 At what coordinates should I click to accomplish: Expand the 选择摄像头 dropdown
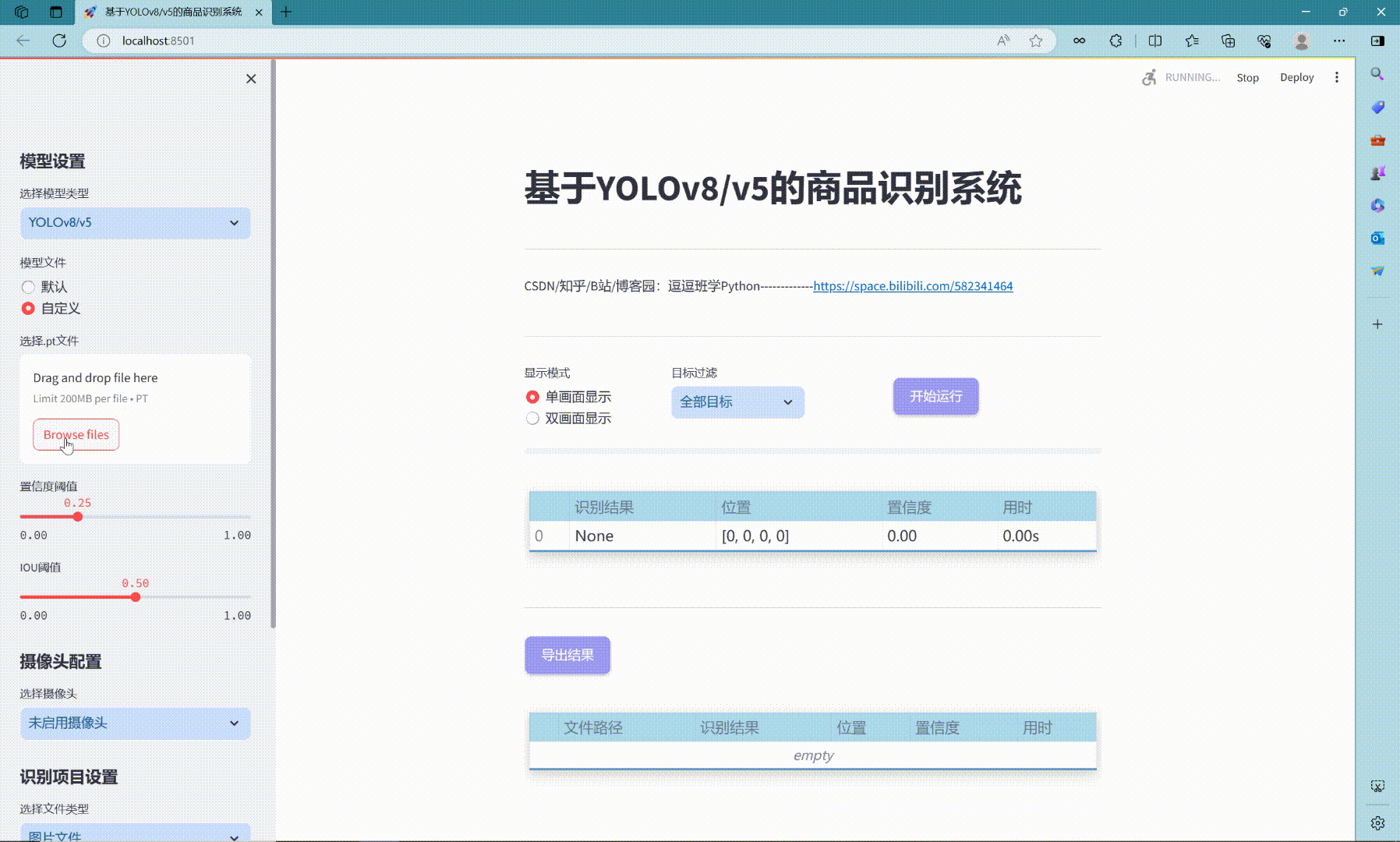point(135,723)
